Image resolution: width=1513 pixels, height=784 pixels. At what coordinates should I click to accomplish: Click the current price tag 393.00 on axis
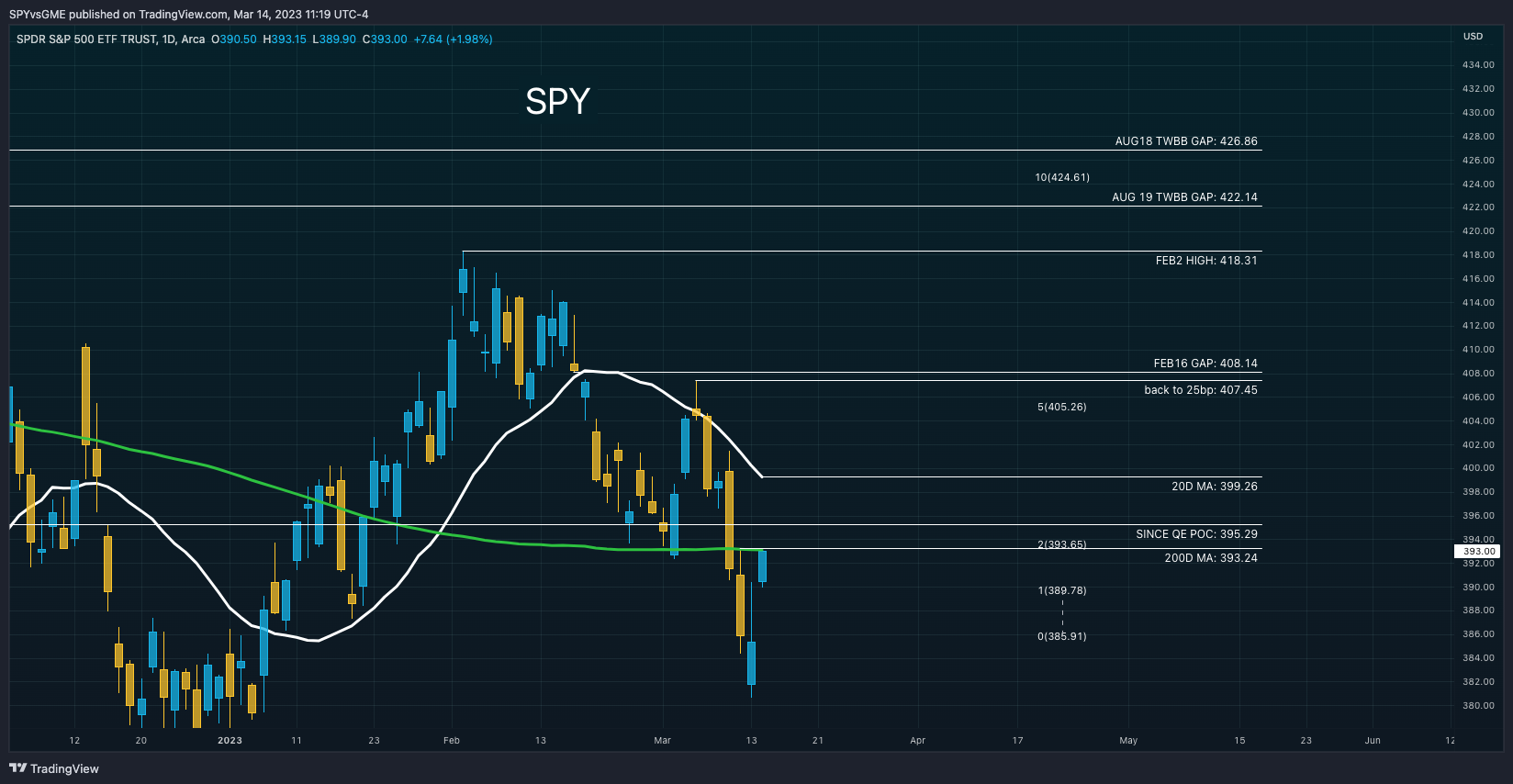[x=1478, y=552]
